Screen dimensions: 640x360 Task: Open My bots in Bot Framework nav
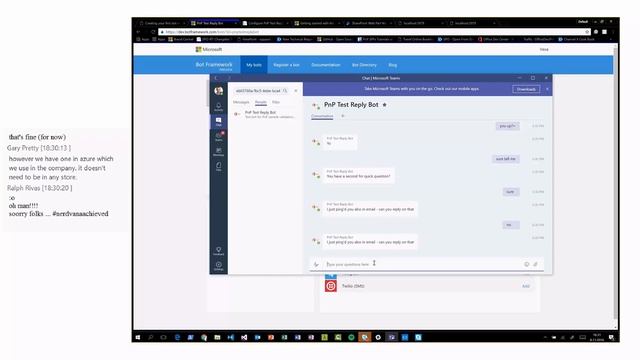pos(254,65)
